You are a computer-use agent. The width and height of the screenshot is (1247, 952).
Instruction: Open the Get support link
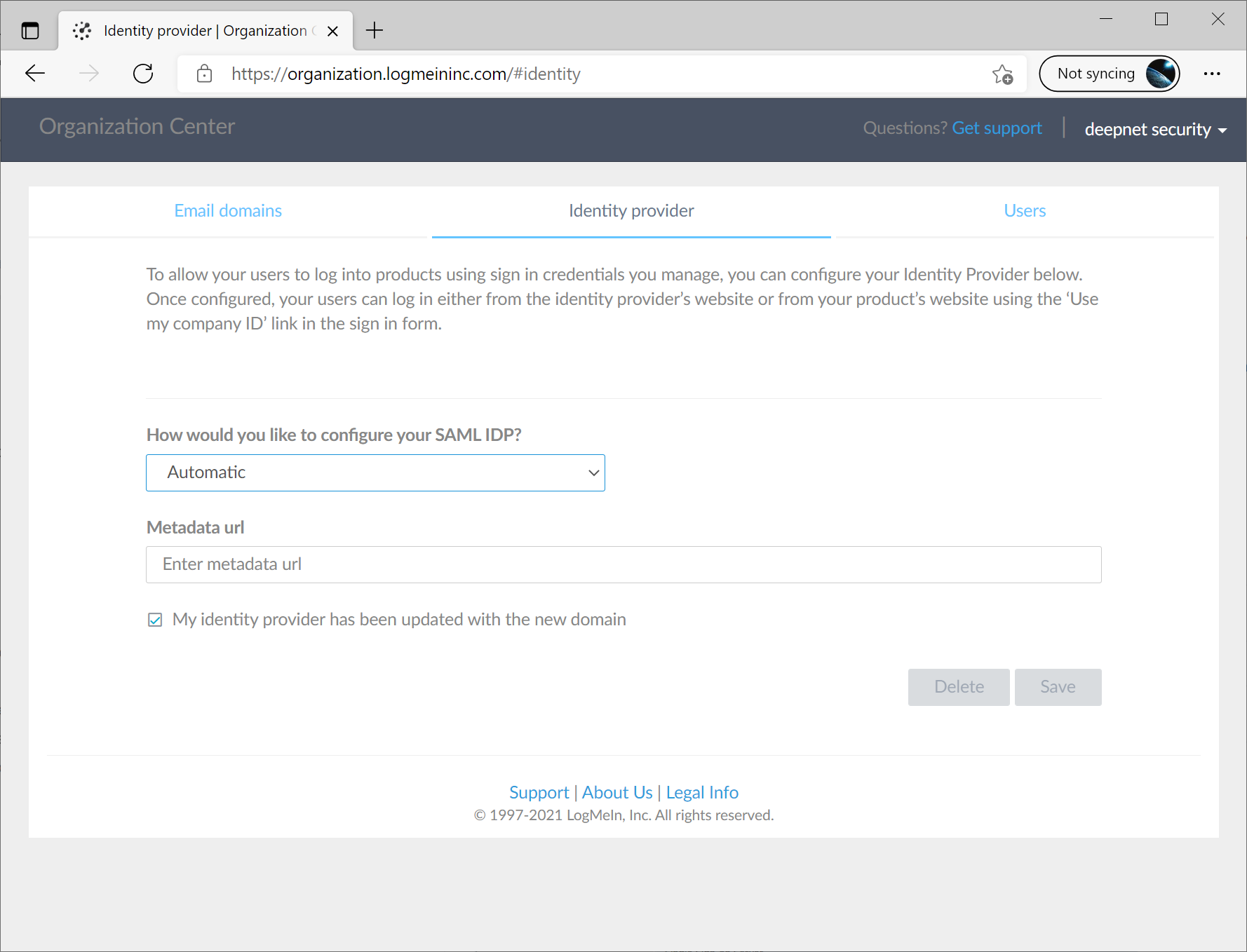point(996,128)
